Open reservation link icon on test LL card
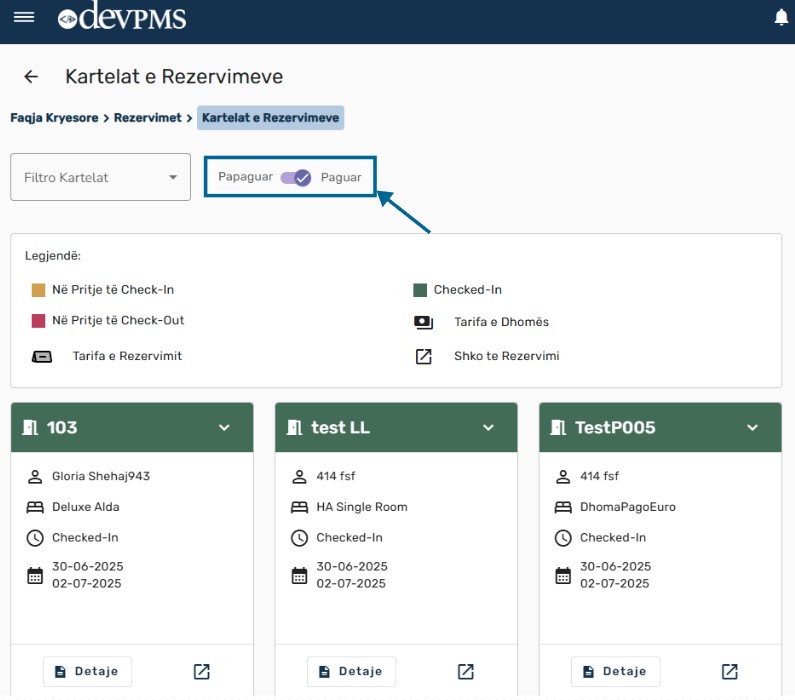This screenshot has width=795, height=700. (x=465, y=671)
